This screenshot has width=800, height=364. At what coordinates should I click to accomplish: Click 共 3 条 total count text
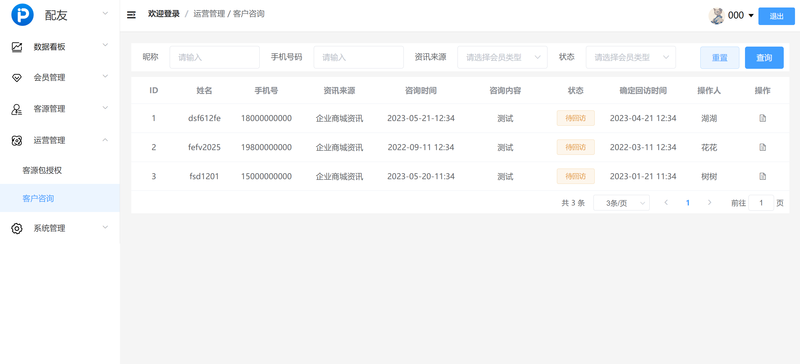(573, 203)
